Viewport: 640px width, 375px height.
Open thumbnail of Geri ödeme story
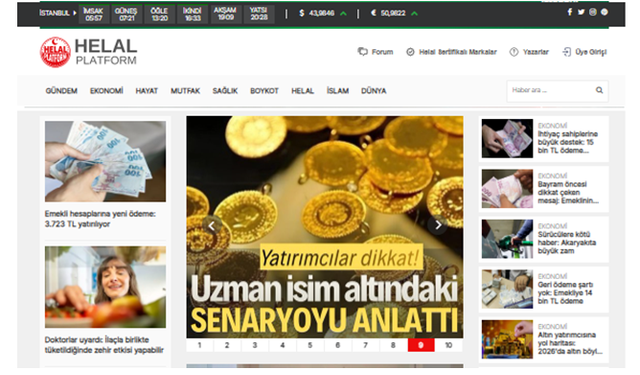pyautogui.click(x=507, y=289)
